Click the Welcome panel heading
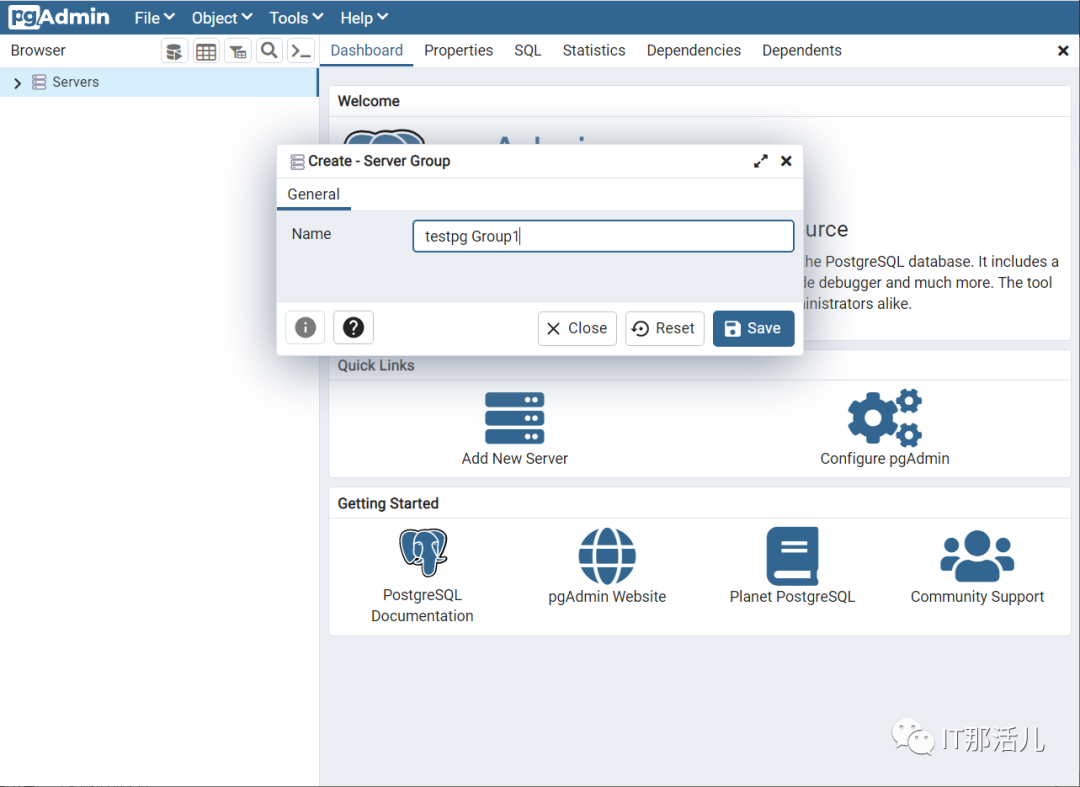This screenshot has height=787, width=1080. pyautogui.click(x=368, y=101)
